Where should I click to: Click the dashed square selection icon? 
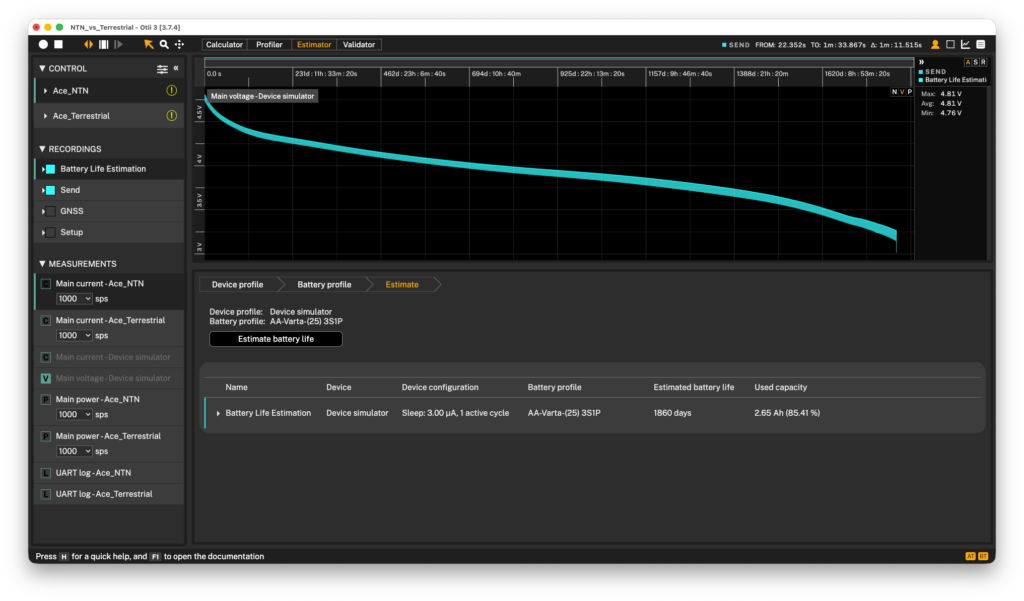950,44
